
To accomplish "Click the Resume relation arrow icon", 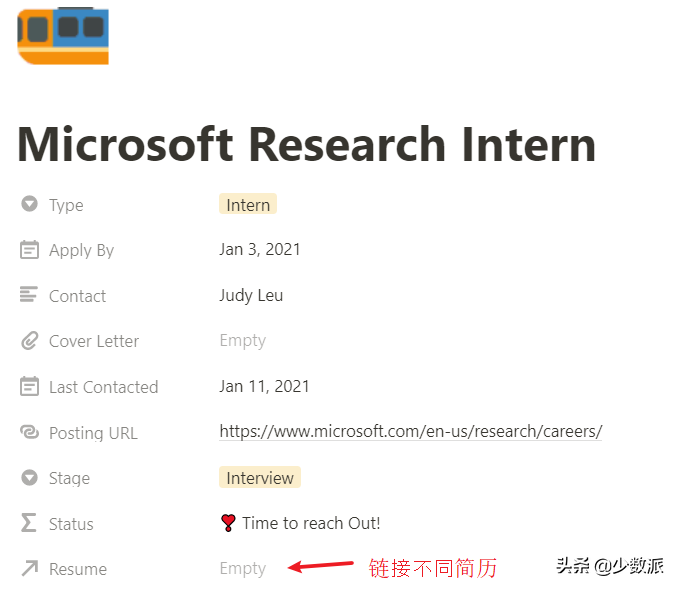I will [30, 568].
